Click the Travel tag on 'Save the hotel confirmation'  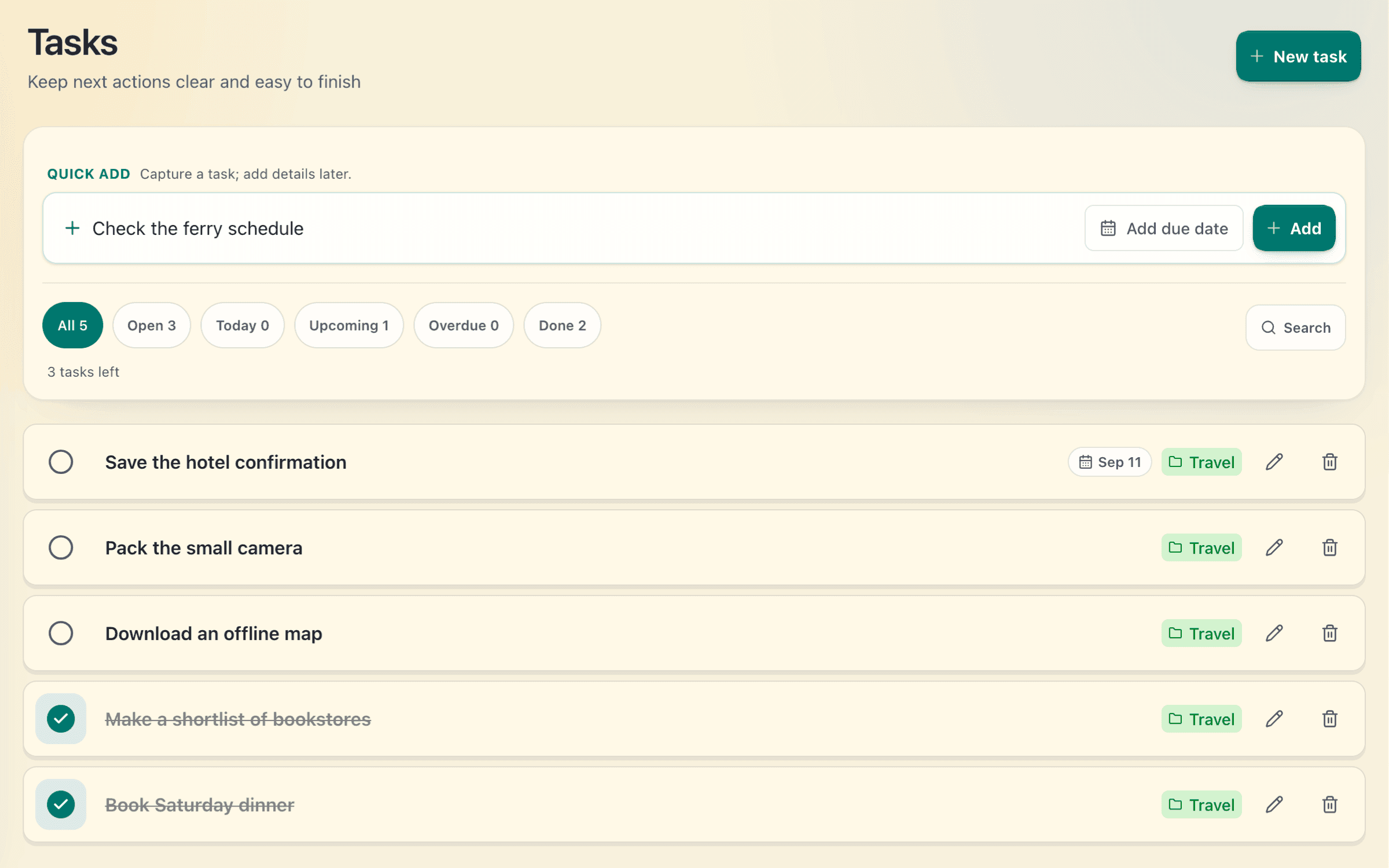pyautogui.click(x=1201, y=462)
